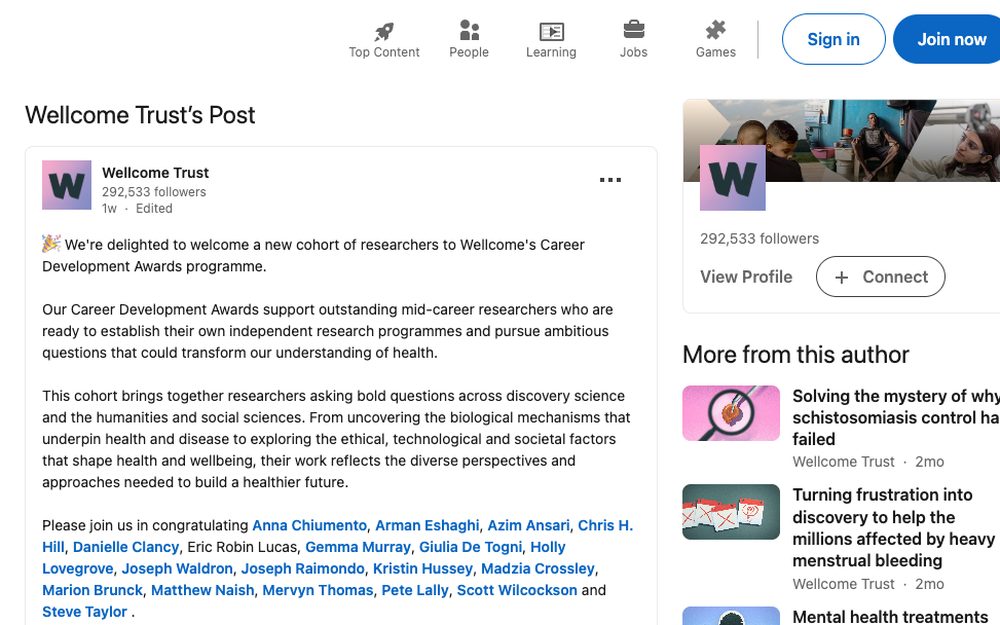Open the post's three-dot options menu

pos(610,180)
